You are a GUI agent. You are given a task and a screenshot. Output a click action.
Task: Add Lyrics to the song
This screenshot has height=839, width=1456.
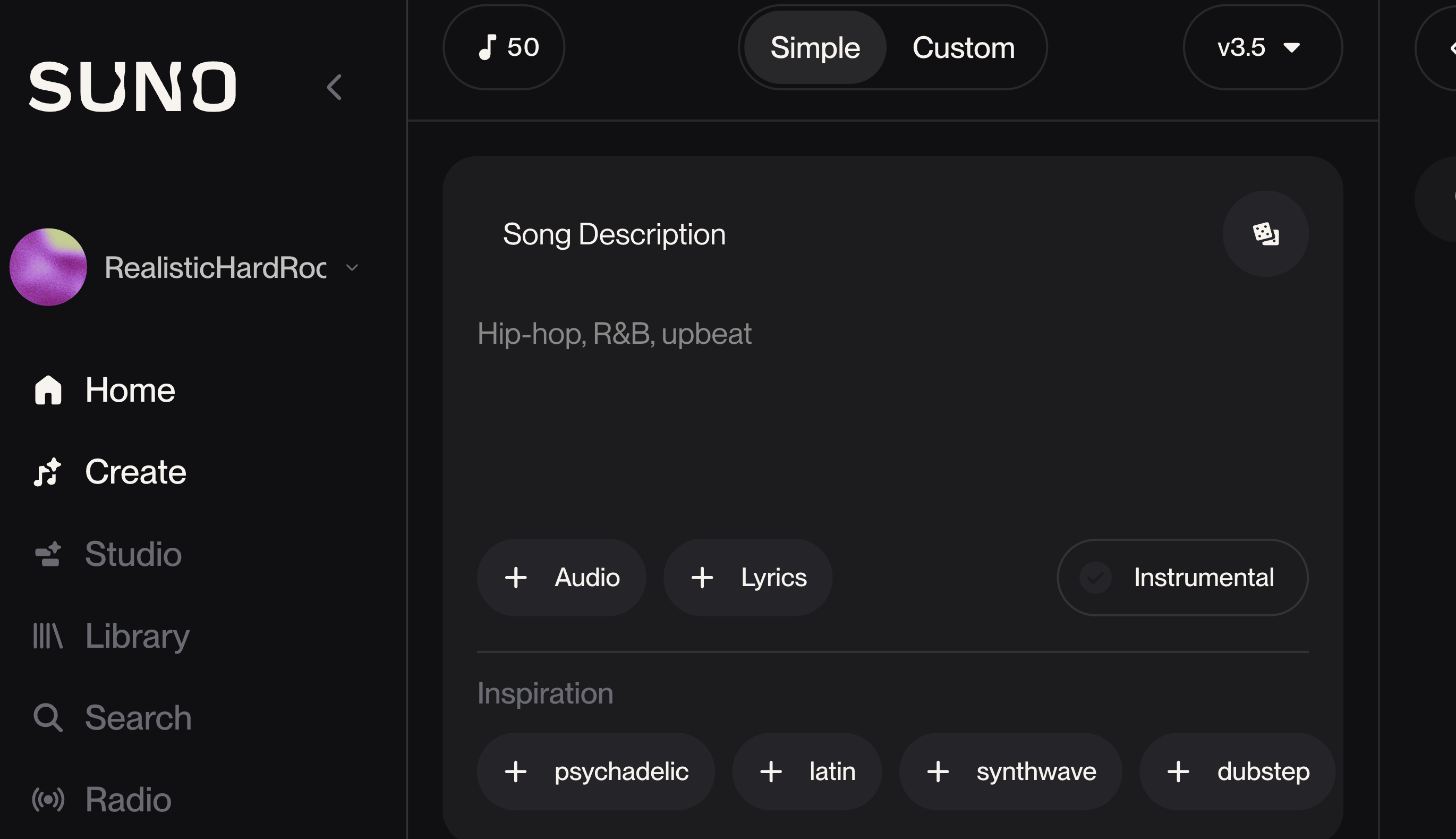tap(747, 578)
